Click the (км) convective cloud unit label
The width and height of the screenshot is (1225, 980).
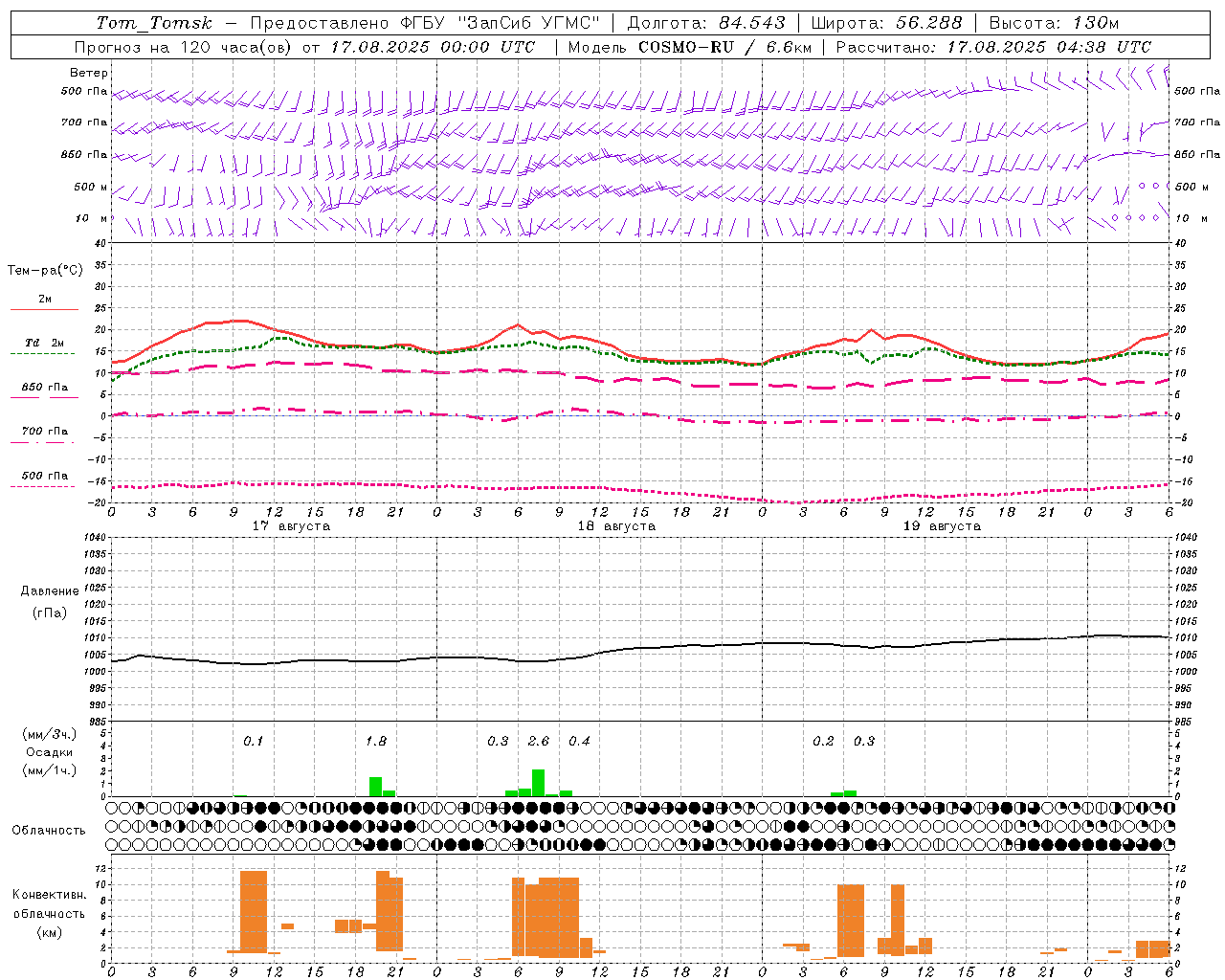tap(49, 932)
